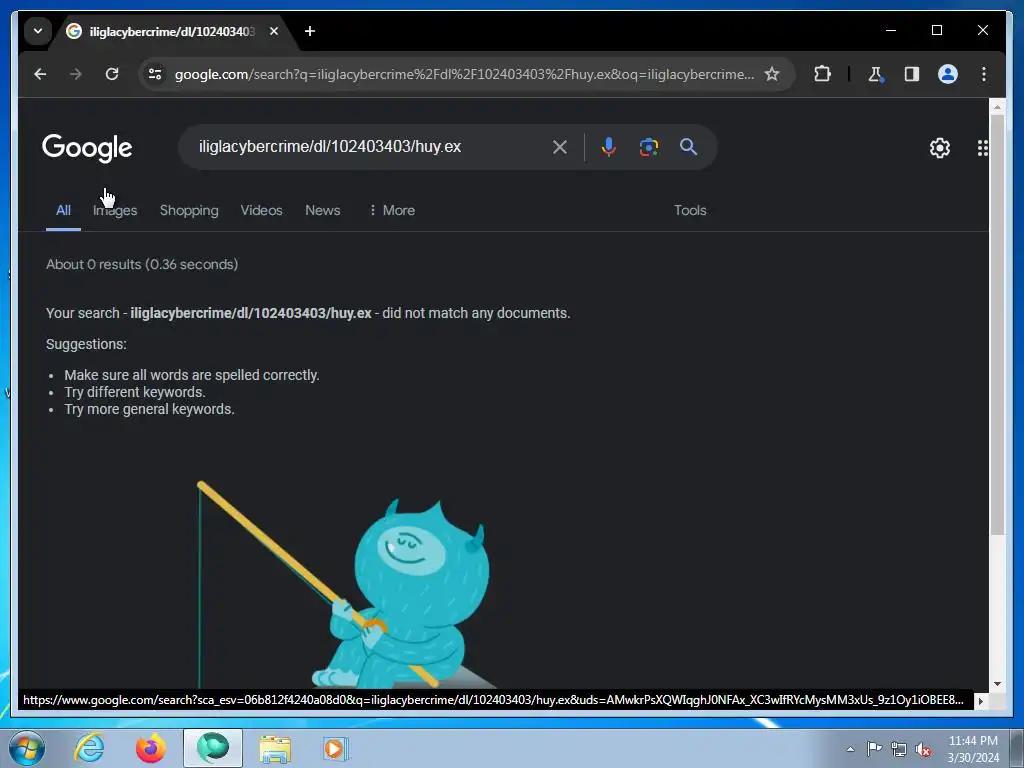Bookmark this page with the star icon
Image resolution: width=1024 pixels, height=768 pixels.
772,74
